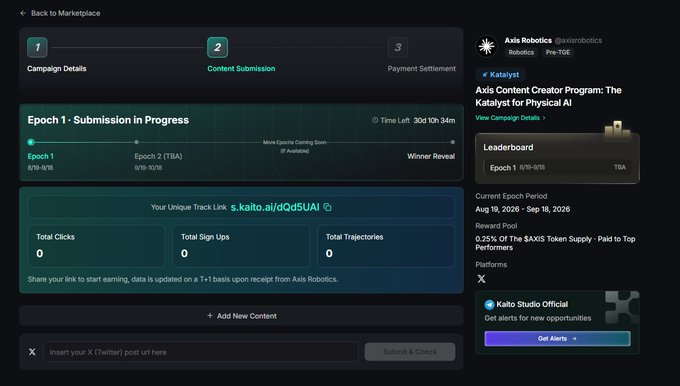This screenshot has height=386, width=680.
Task: Open step 3 Payment Settlement
Action: click(398, 47)
